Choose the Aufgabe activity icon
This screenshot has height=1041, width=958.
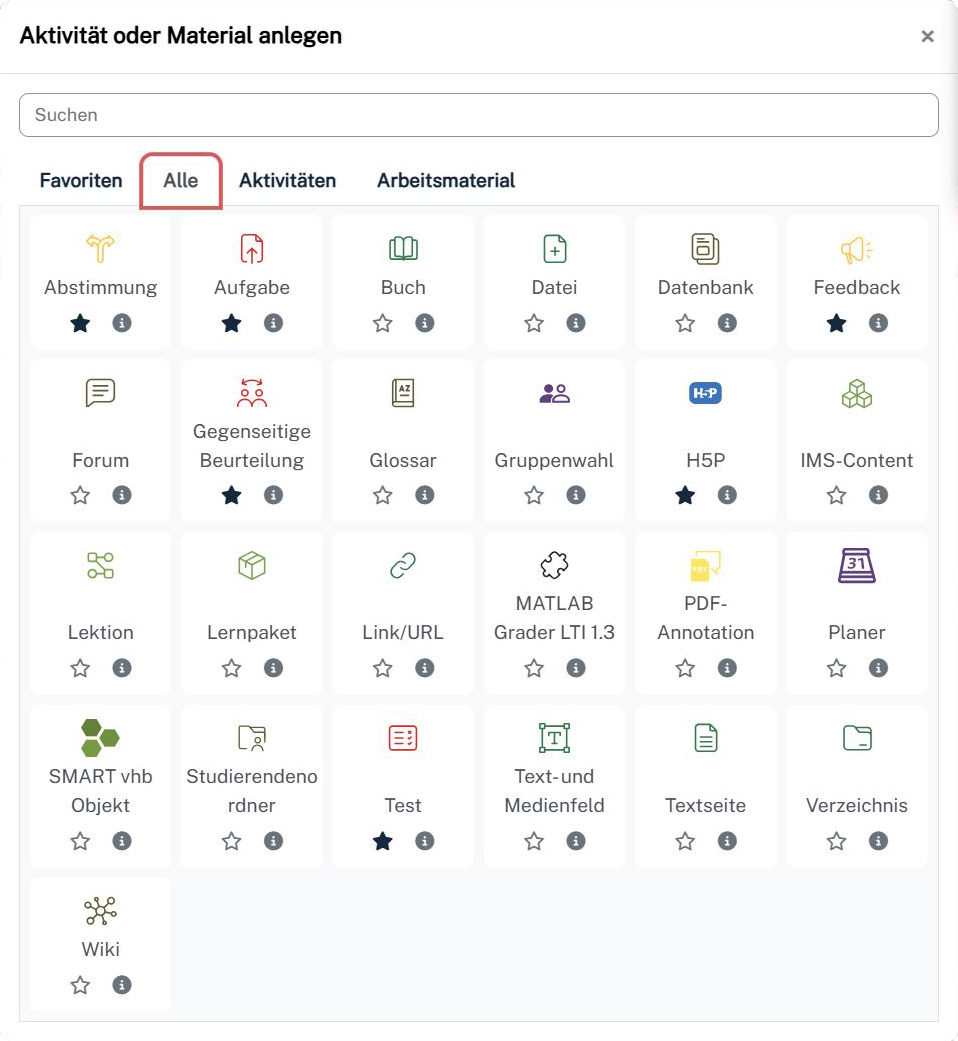(251, 247)
